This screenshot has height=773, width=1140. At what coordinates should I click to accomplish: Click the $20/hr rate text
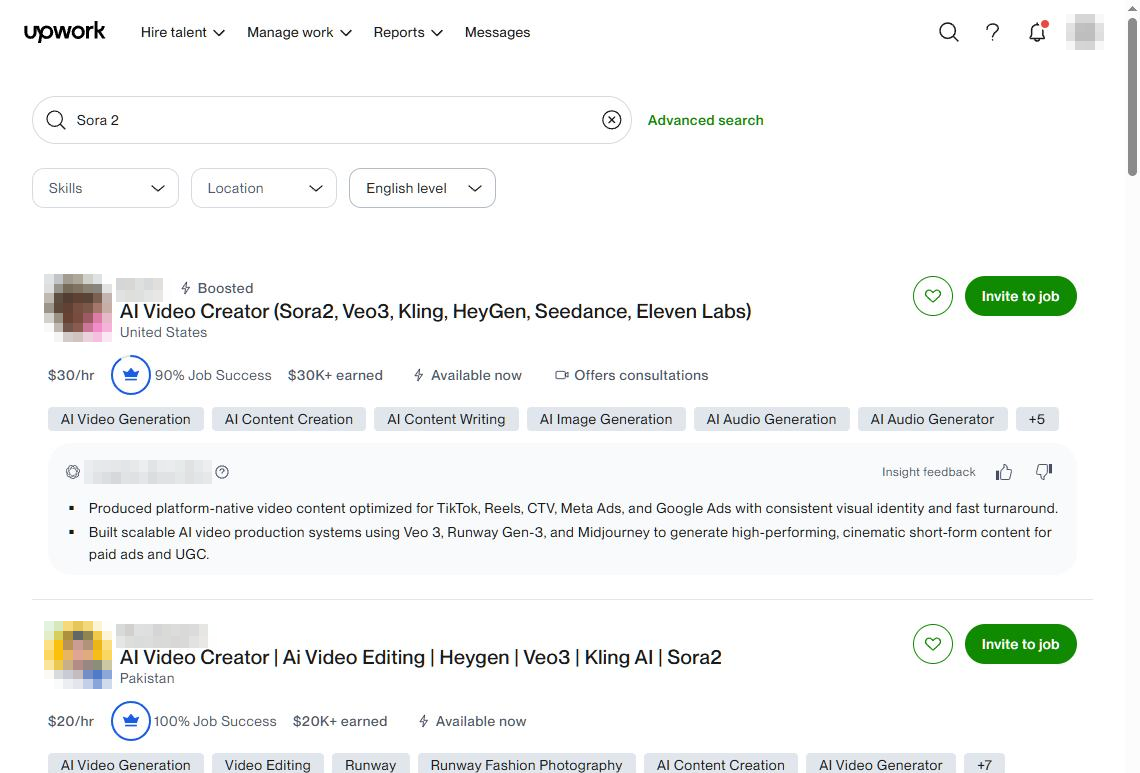click(71, 721)
